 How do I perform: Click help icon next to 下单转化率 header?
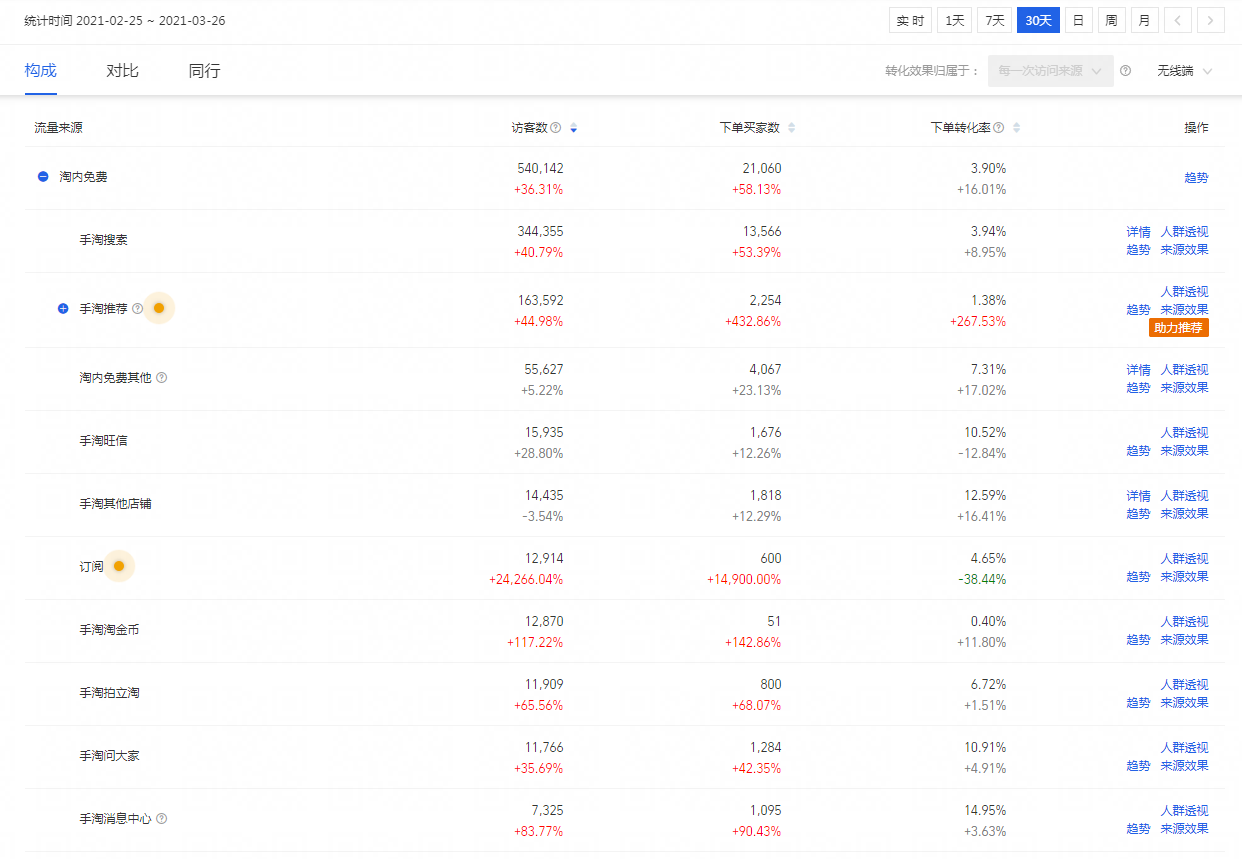point(1000,128)
